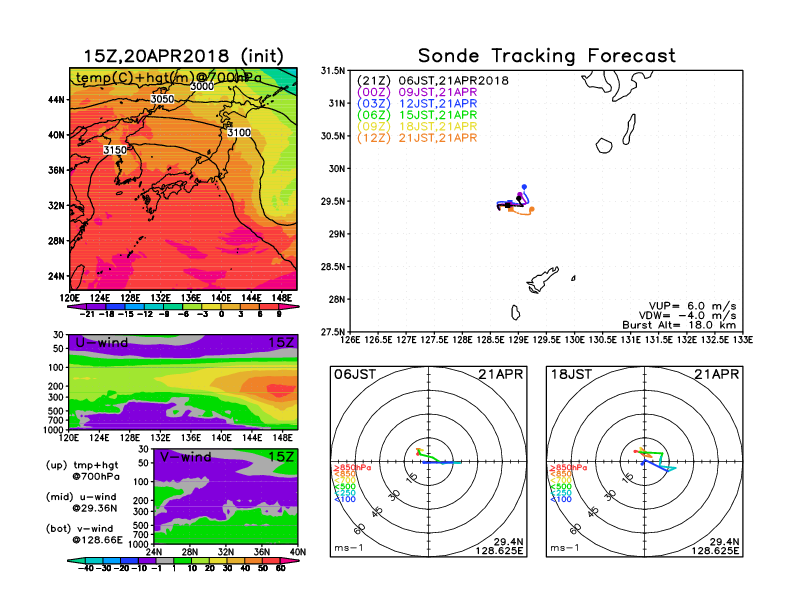Click the "V-wind" panel label

point(185,457)
